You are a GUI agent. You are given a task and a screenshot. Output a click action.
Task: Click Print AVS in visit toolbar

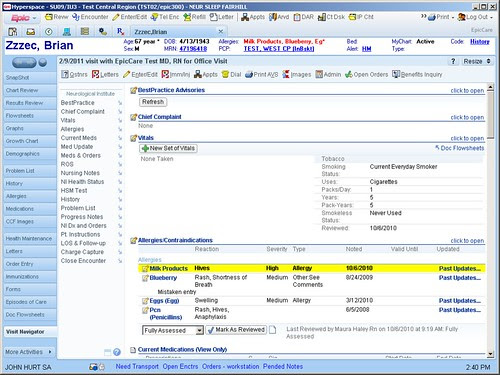(x=262, y=74)
